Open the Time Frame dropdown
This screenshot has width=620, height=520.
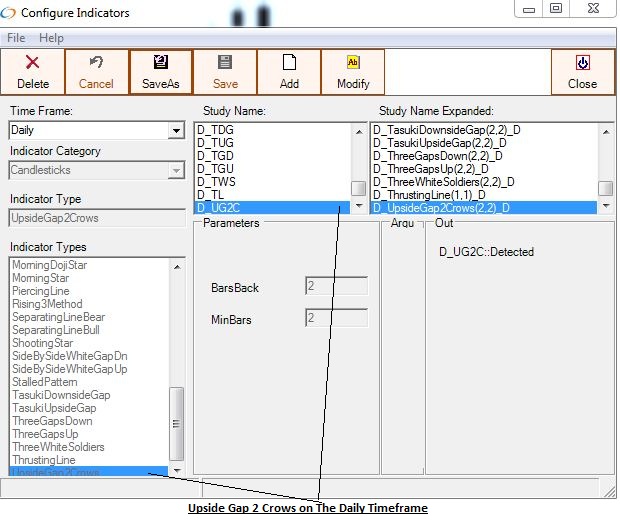click(x=176, y=131)
